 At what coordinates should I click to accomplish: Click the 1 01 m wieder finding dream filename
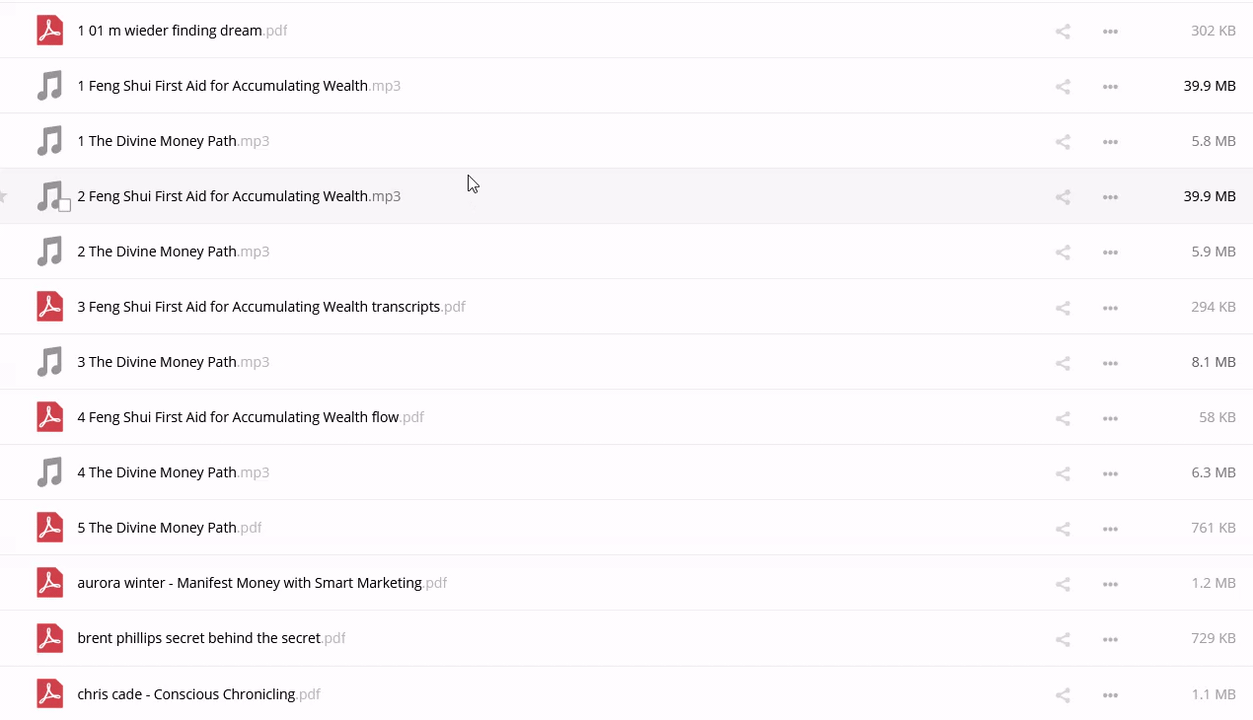point(169,31)
